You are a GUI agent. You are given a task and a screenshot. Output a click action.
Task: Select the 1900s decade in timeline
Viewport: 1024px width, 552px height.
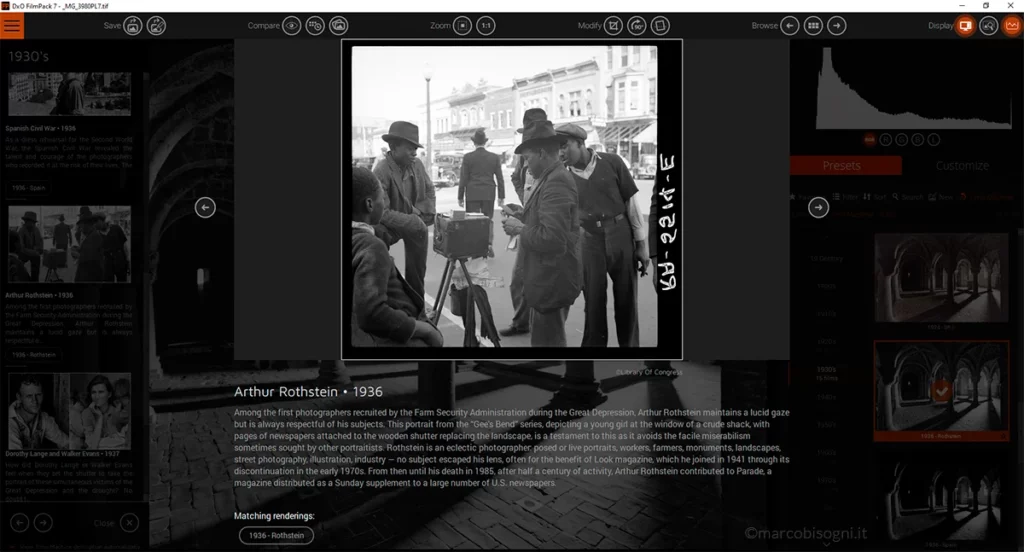pos(827,286)
